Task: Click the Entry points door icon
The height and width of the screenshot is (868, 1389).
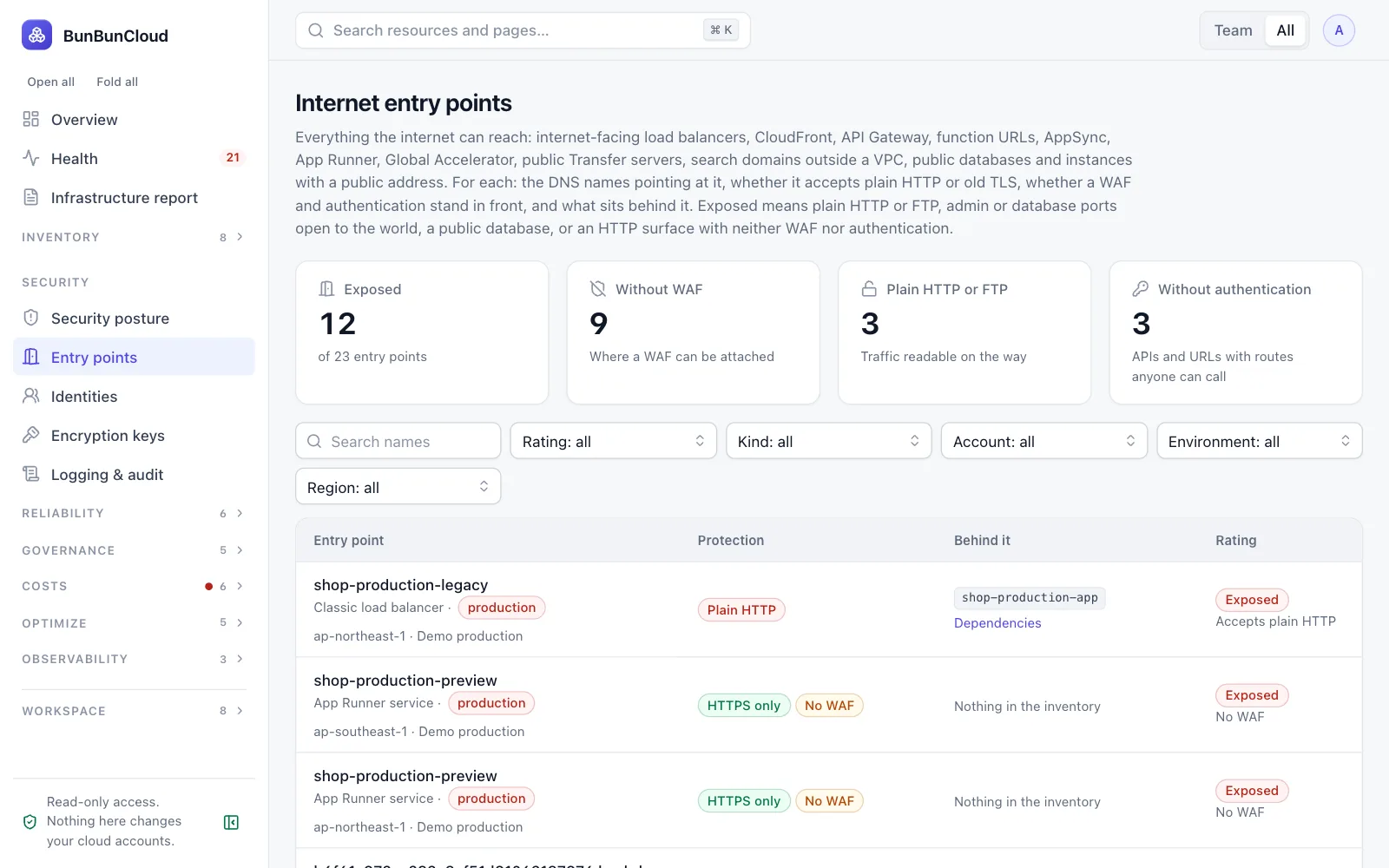Action: tap(31, 357)
